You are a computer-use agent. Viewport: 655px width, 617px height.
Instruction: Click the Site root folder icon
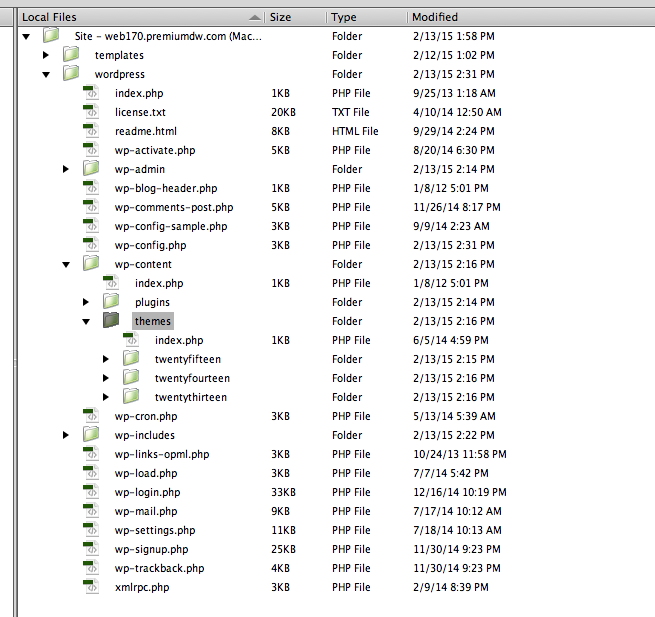pyautogui.click(x=51, y=35)
